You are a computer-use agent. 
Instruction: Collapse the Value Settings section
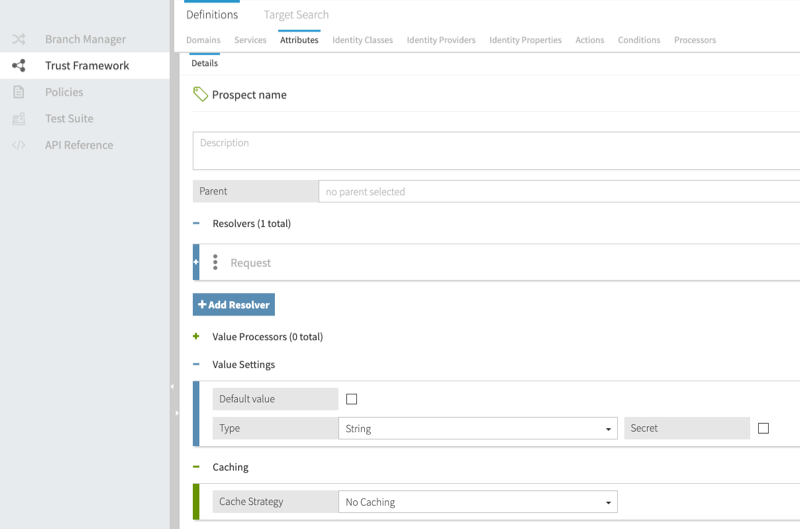click(196, 365)
